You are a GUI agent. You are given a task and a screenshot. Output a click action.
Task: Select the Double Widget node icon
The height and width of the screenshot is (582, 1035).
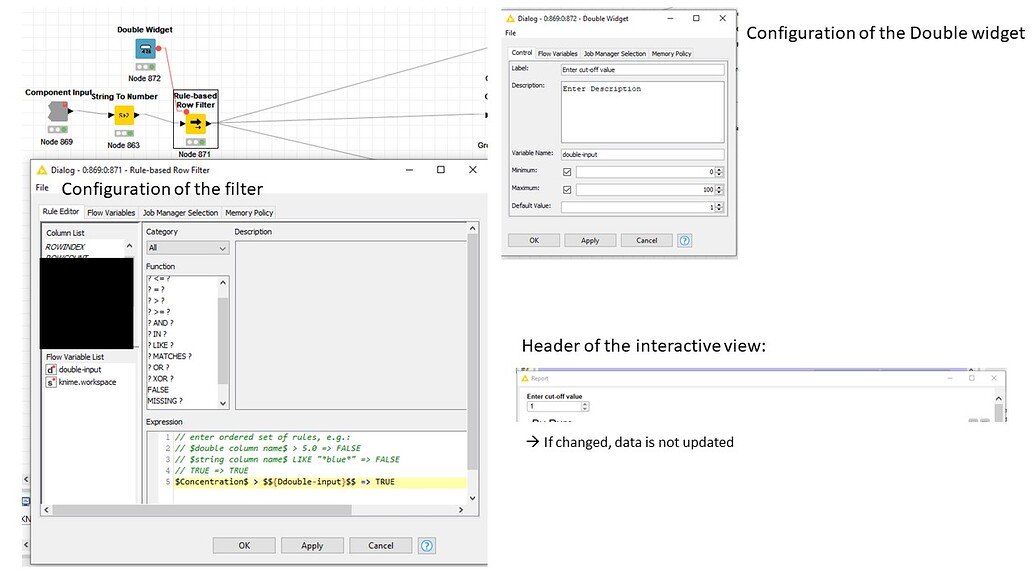144,47
